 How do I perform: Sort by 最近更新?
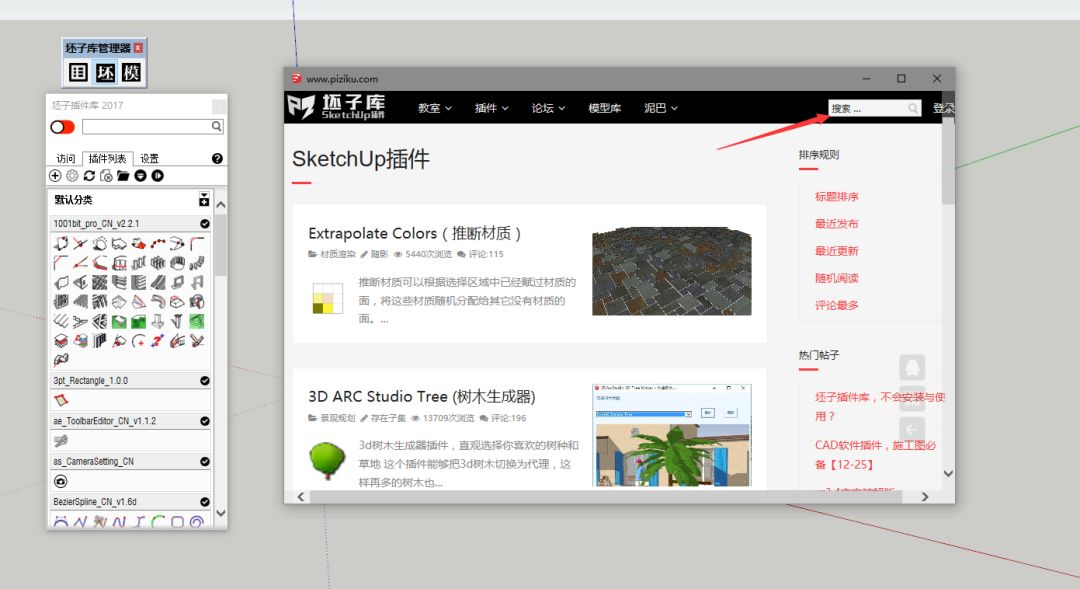[x=836, y=251]
